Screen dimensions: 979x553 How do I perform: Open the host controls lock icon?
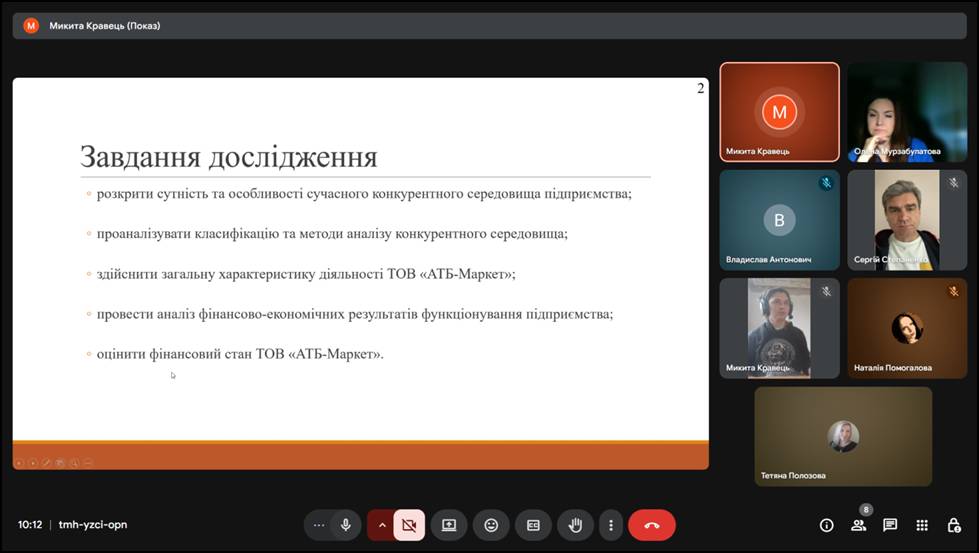click(954, 525)
